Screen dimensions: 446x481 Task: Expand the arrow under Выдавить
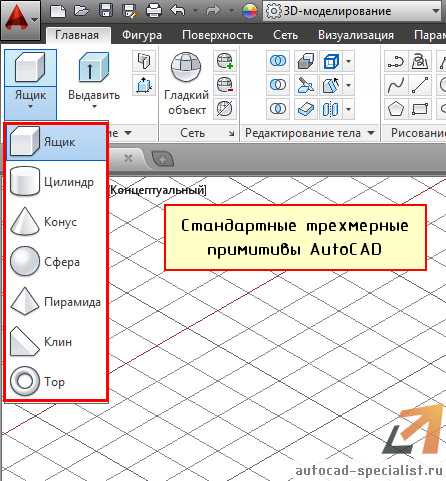click(x=94, y=107)
